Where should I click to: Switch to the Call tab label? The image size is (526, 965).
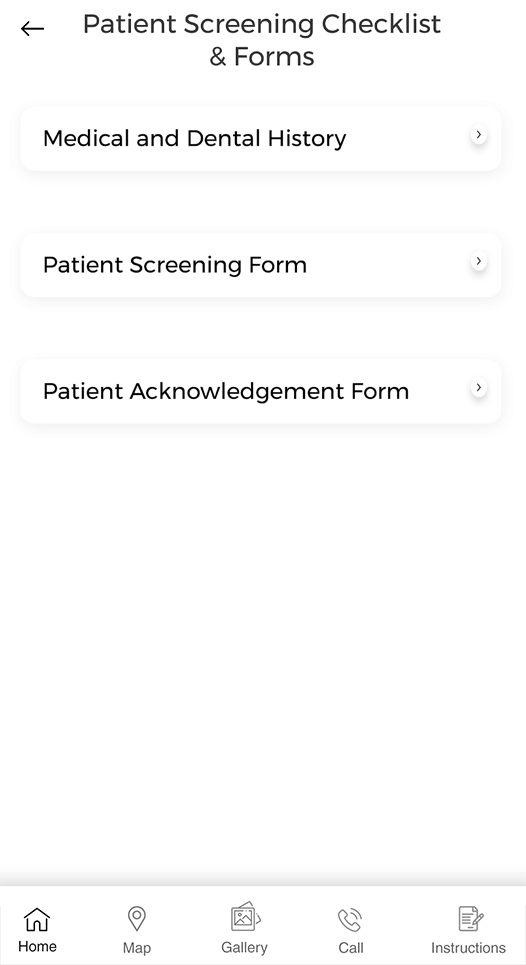[351, 948]
